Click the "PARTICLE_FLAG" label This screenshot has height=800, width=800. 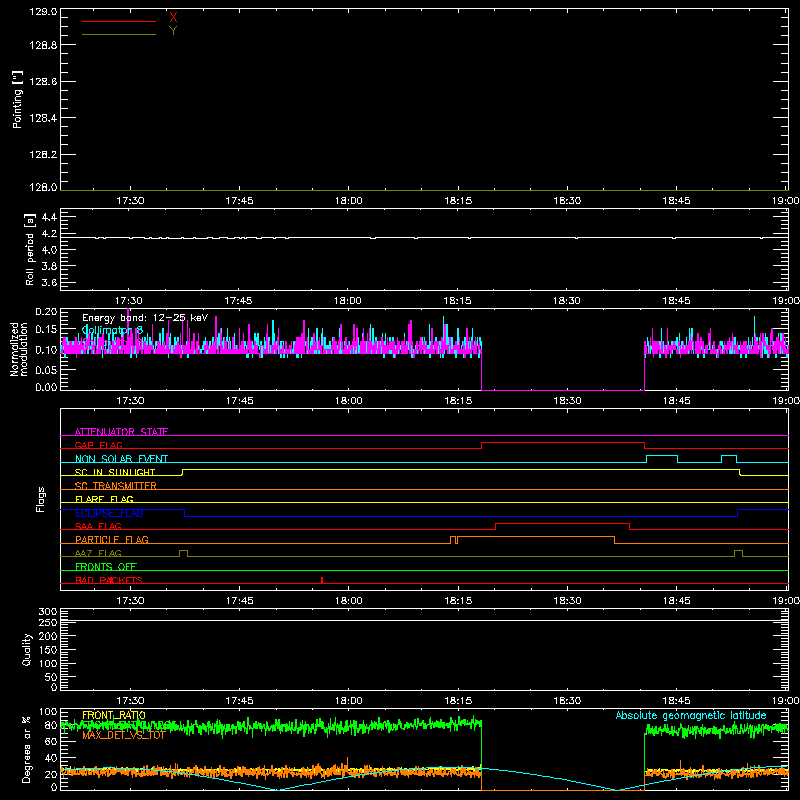pyautogui.click(x=112, y=539)
